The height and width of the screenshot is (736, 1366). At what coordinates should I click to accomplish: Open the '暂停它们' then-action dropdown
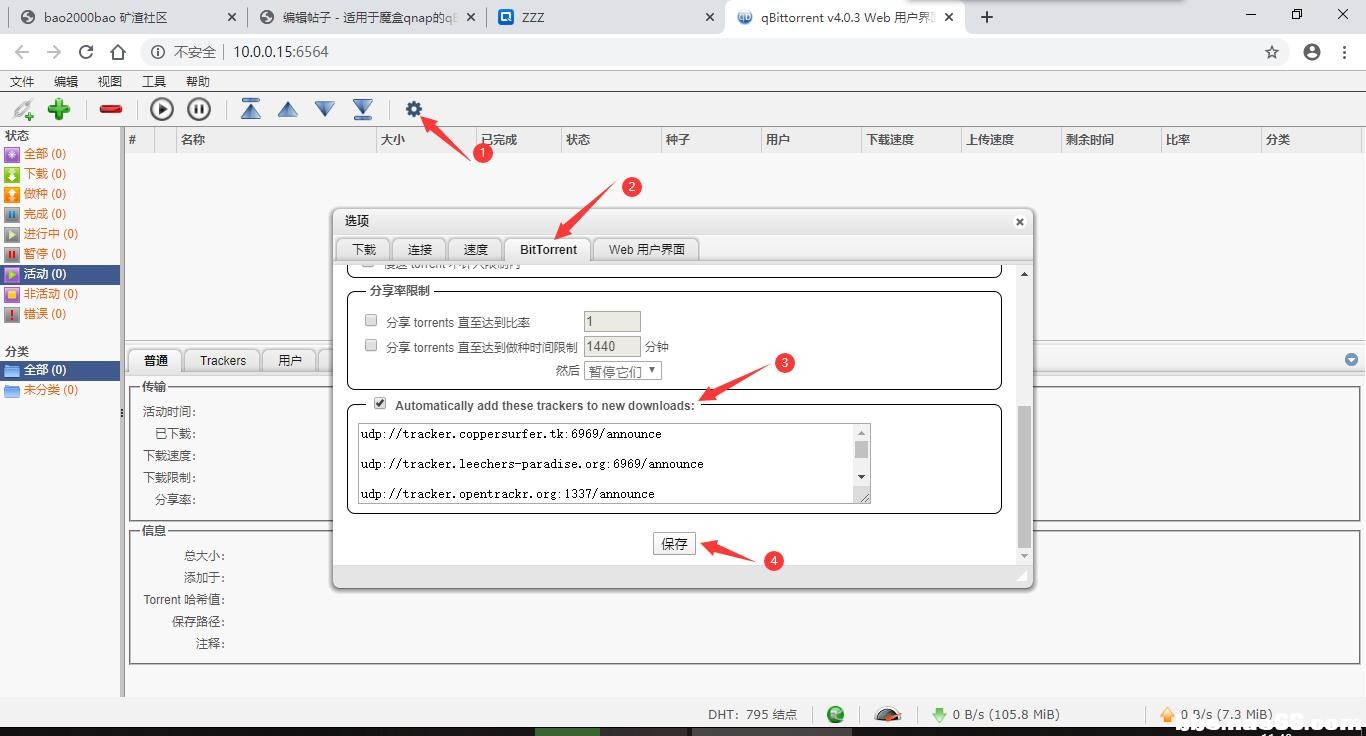(623, 371)
